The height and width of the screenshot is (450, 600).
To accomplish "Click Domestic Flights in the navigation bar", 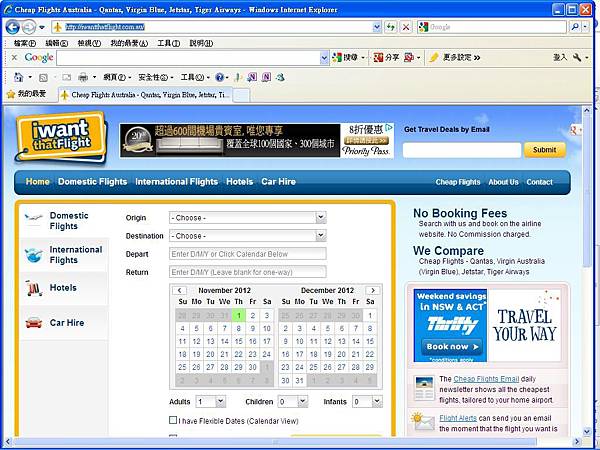I will pyautogui.click(x=92, y=182).
